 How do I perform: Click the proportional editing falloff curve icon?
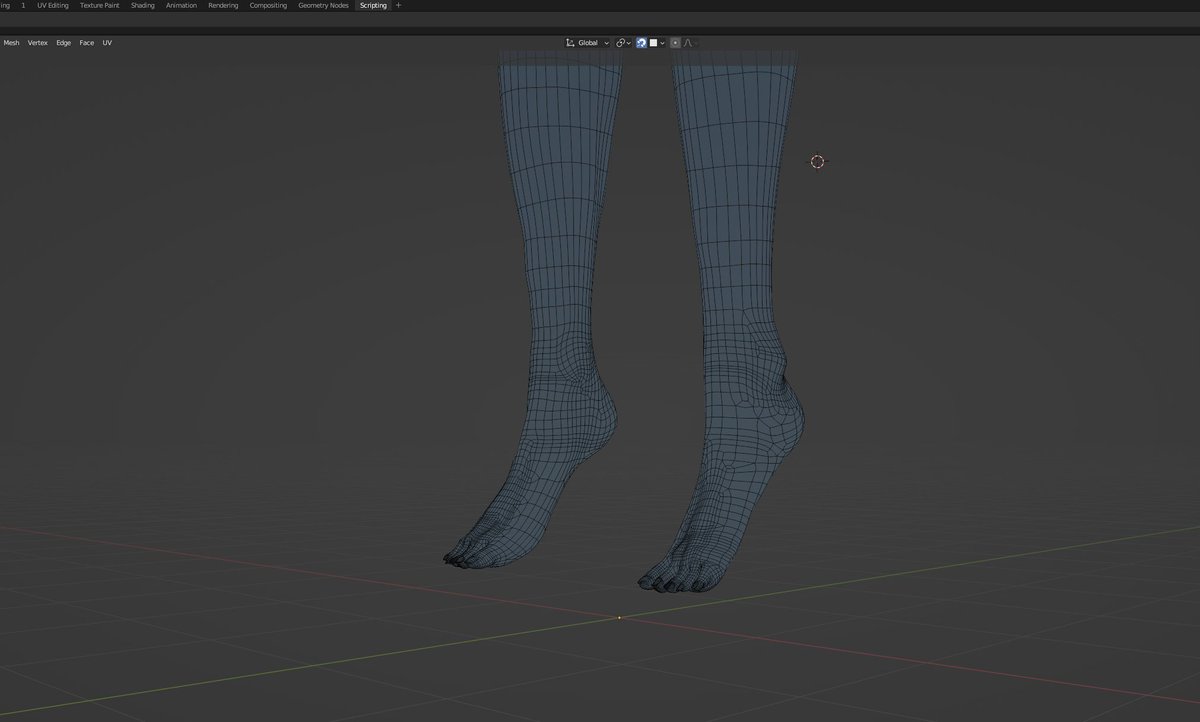coord(689,43)
